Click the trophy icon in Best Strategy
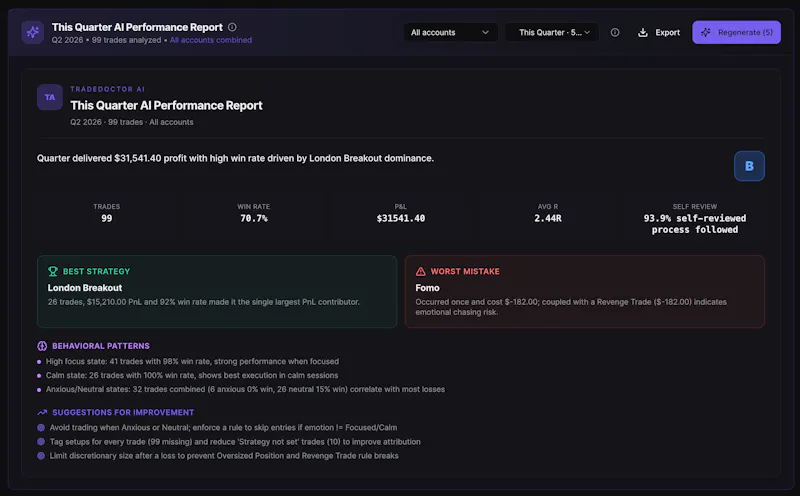The width and height of the screenshot is (800, 496). [53, 271]
